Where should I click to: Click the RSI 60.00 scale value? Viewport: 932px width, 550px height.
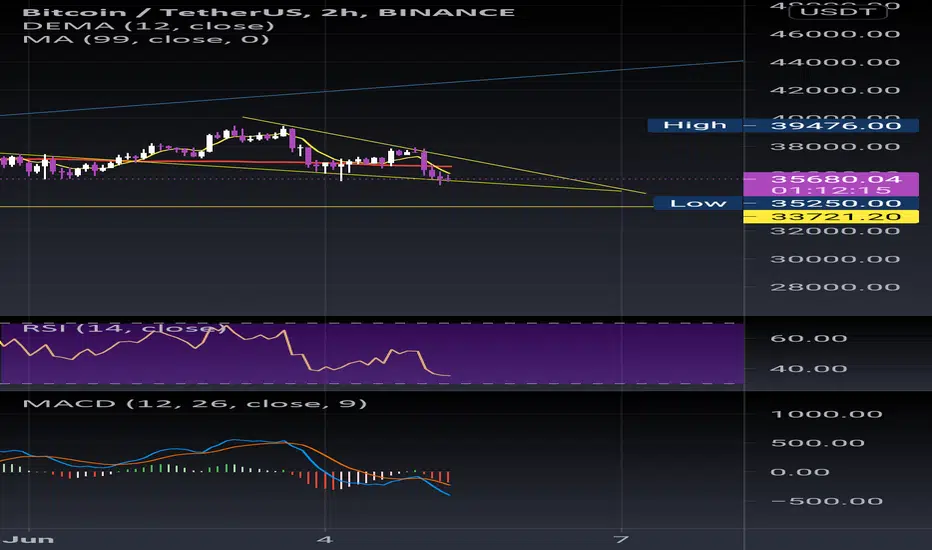click(808, 338)
